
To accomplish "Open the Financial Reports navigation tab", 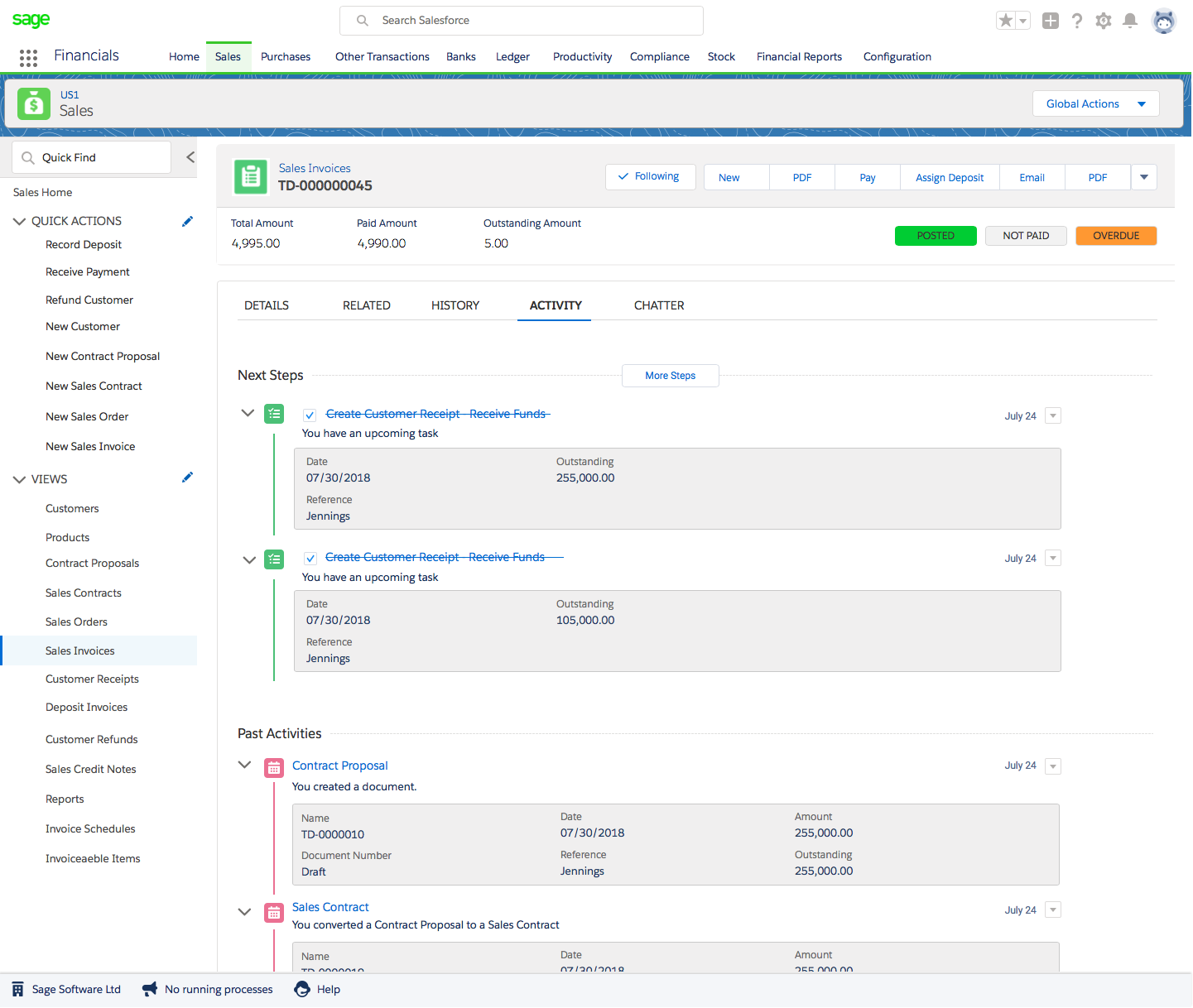I will [799, 57].
